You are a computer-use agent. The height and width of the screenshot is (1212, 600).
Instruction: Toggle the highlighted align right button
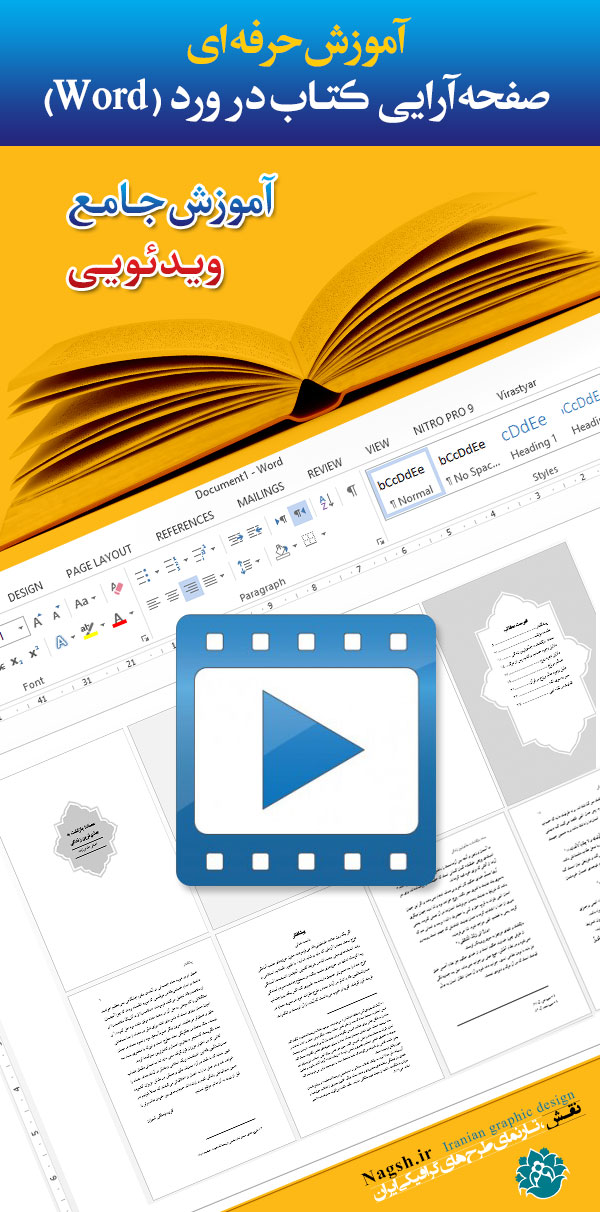click(x=191, y=587)
